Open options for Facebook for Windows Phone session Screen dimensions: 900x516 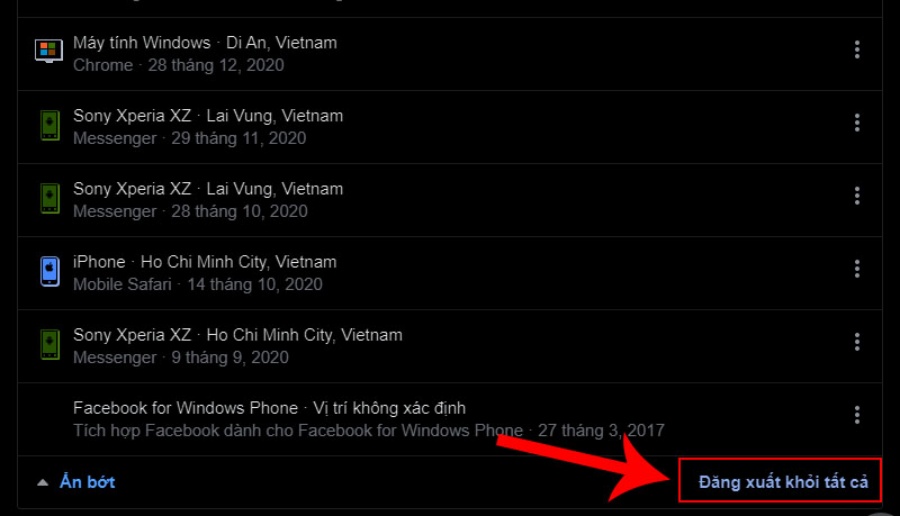(x=856, y=415)
